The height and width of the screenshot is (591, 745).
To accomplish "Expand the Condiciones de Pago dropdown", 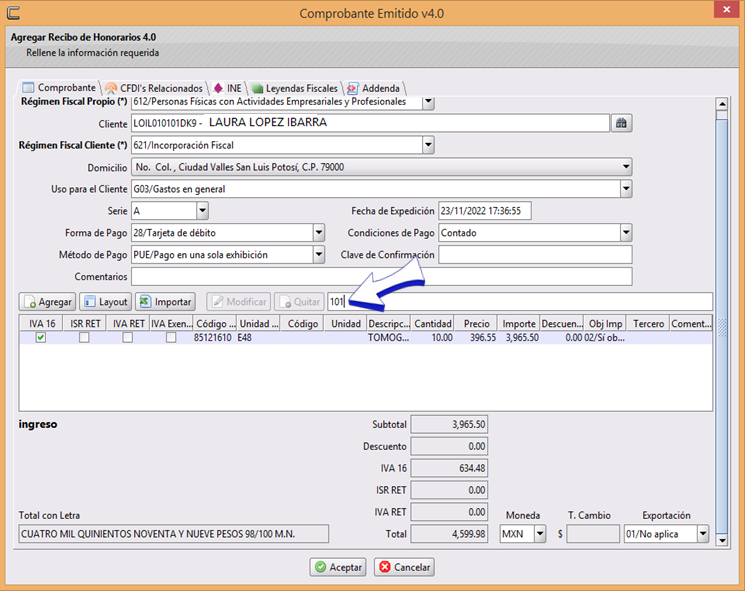I will pos(626,233).
